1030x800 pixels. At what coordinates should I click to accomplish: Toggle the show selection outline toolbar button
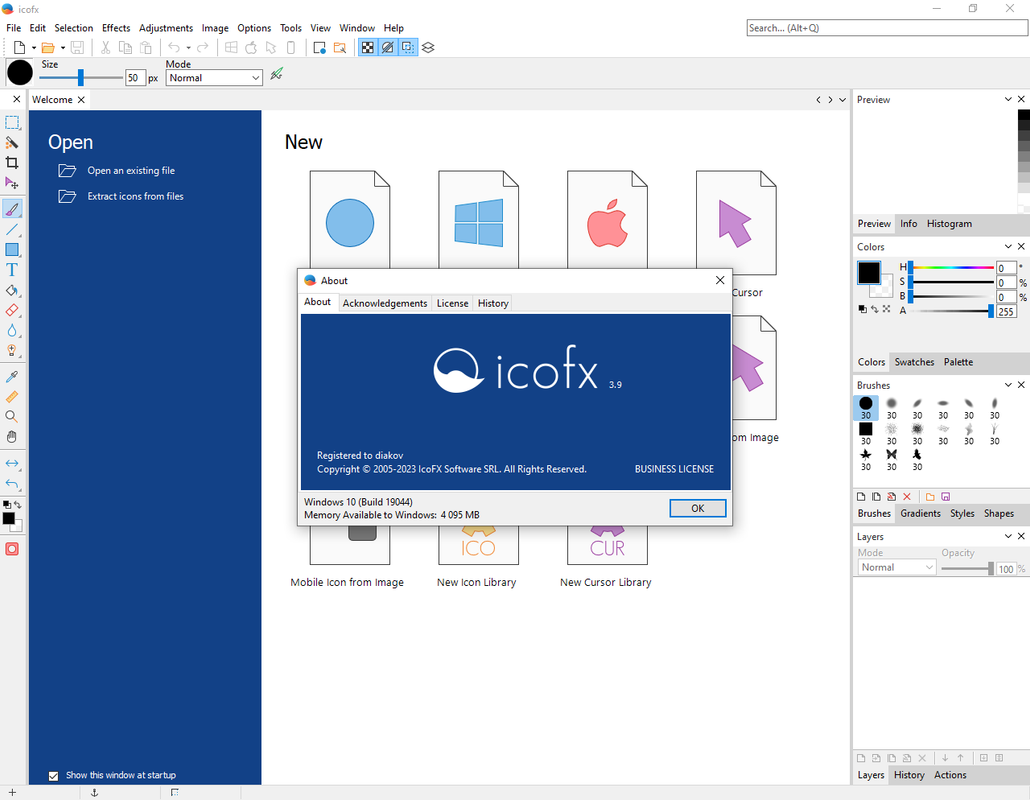pyautogui.click(x=408, y=47)
